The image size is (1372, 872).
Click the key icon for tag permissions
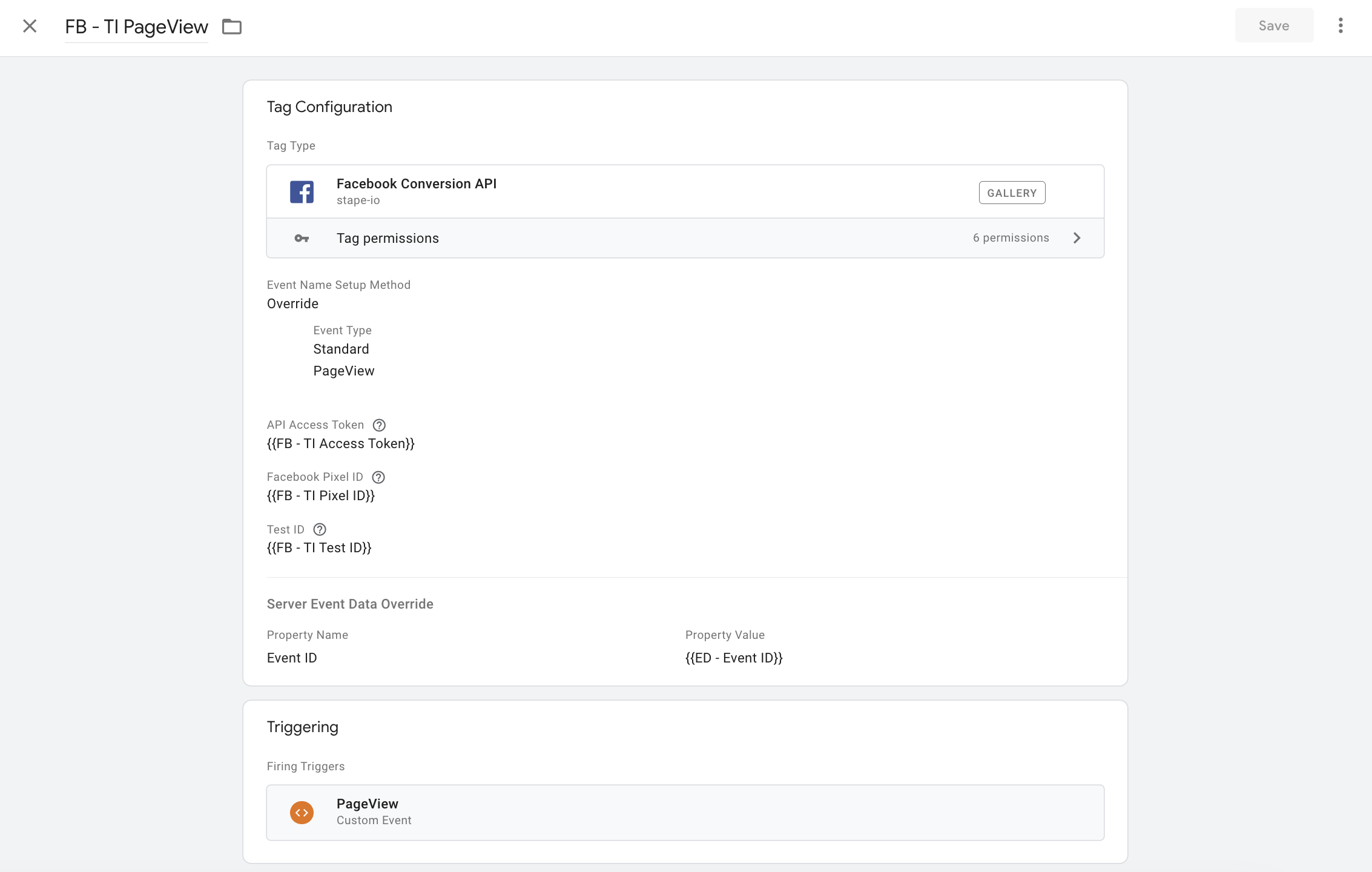point(302,239)
